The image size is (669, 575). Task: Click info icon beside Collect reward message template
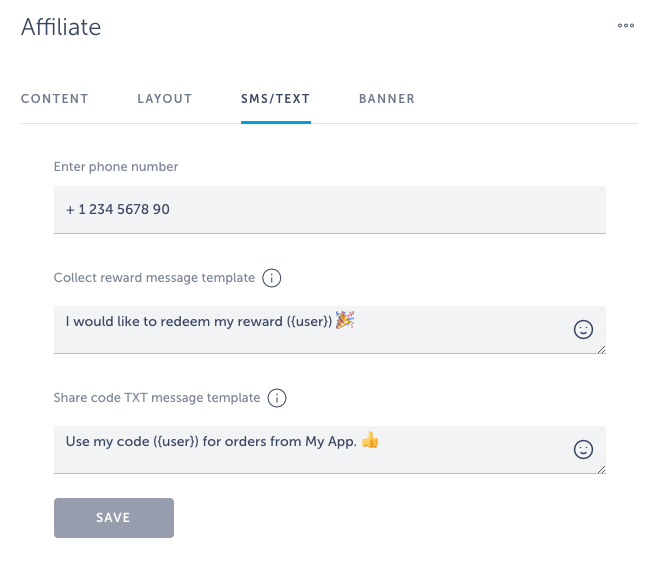pyautogui.click(x=271, y=278)
